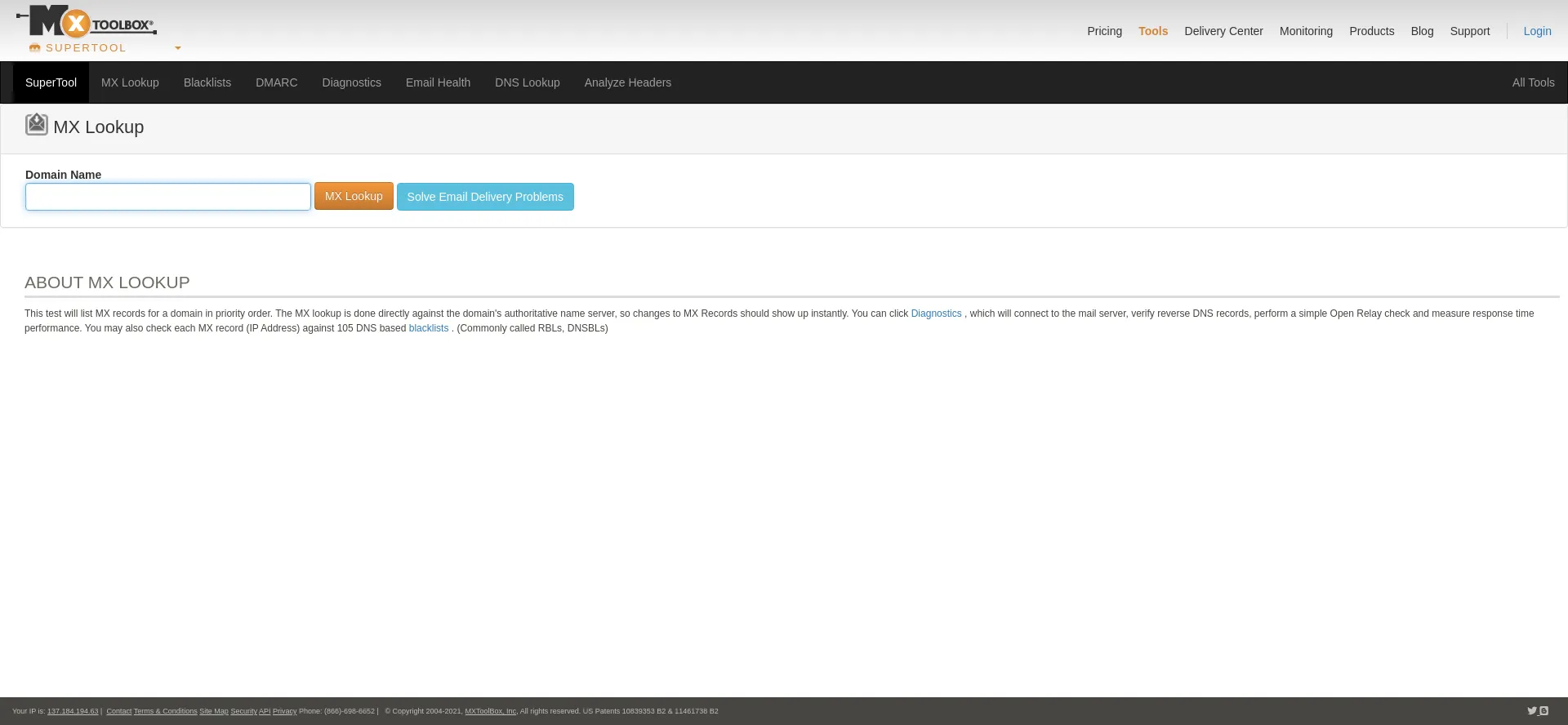The width and height of the screenshot is (1568, 725).
Task: Click the orange MX Lookup button
Action: point(354,196)
